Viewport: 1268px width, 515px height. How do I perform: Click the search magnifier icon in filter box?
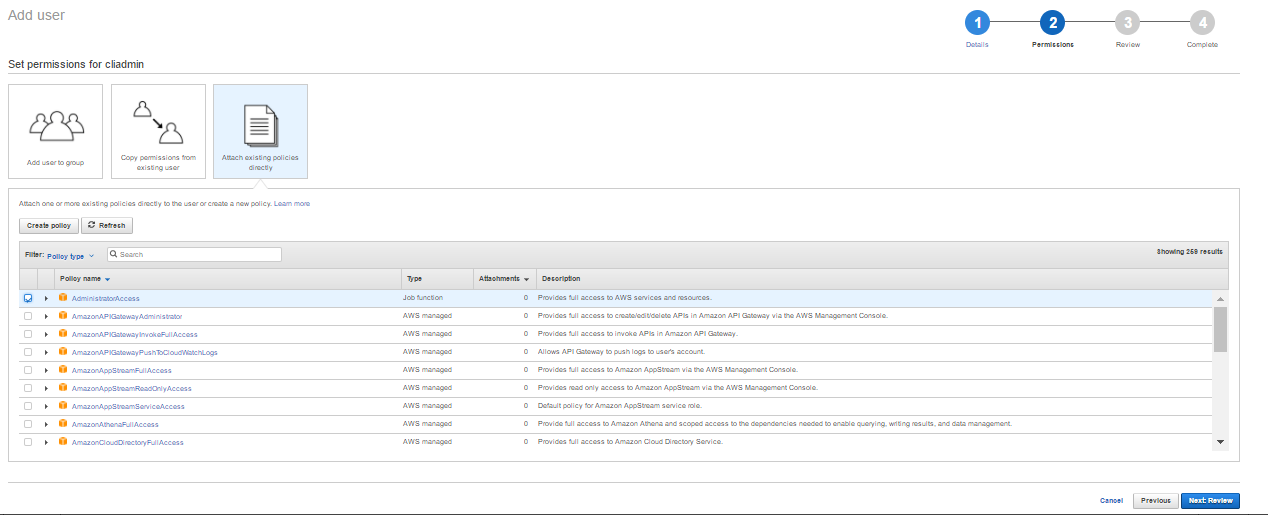[x=114, y=255]
